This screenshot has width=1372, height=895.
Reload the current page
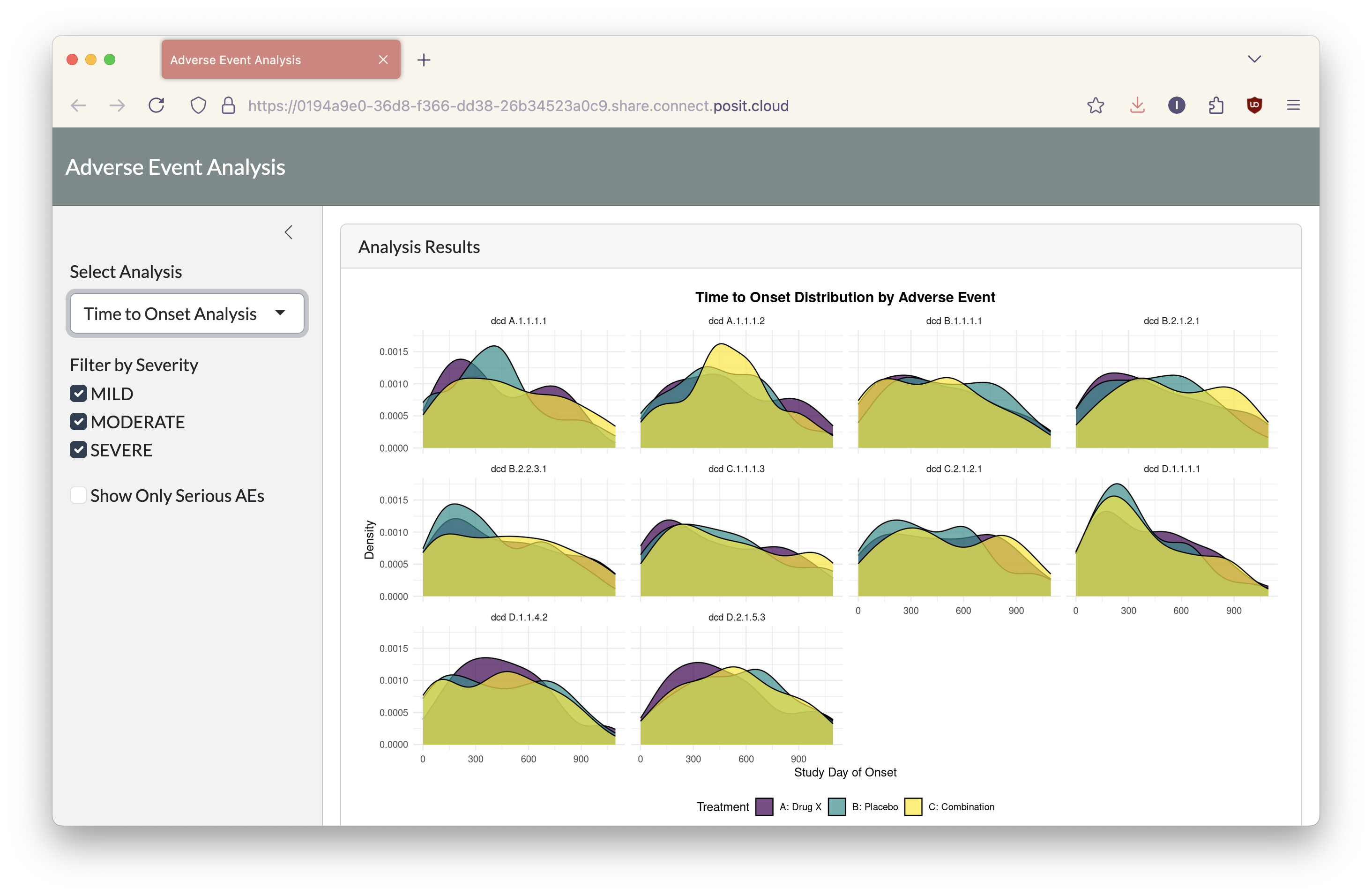[x=156, y=105]
